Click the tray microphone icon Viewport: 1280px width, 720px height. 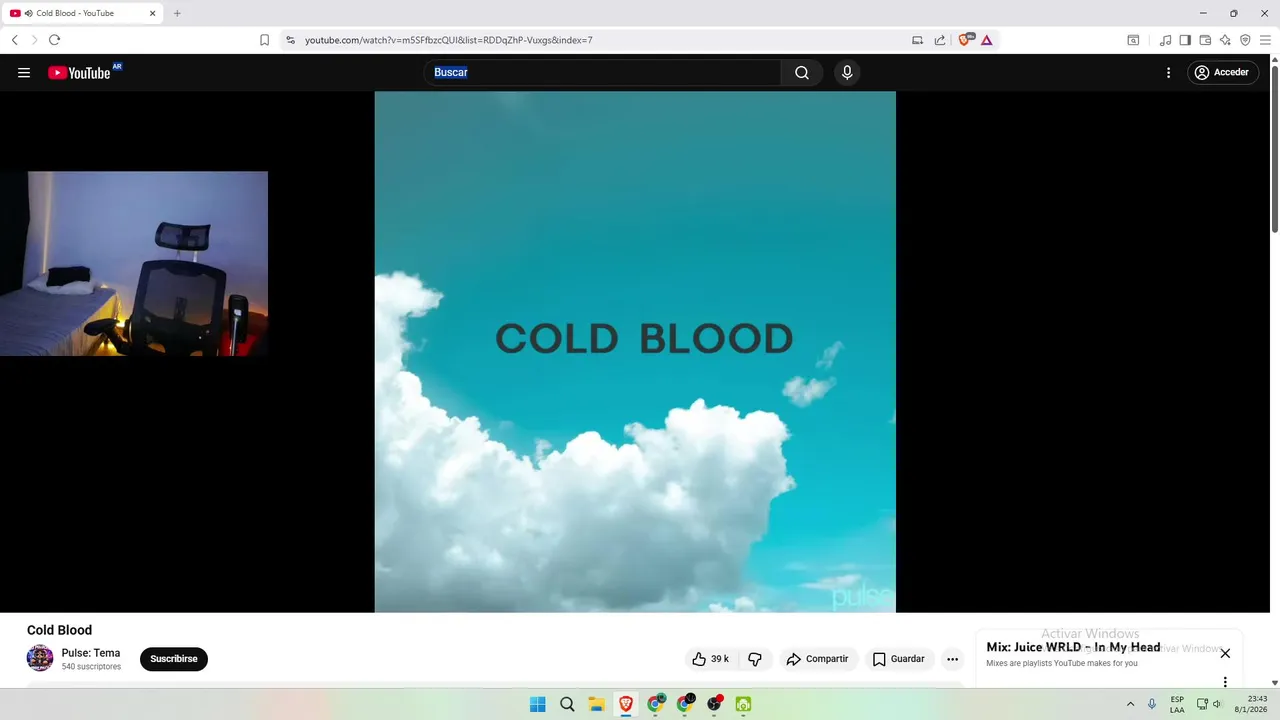[1152, 704]
